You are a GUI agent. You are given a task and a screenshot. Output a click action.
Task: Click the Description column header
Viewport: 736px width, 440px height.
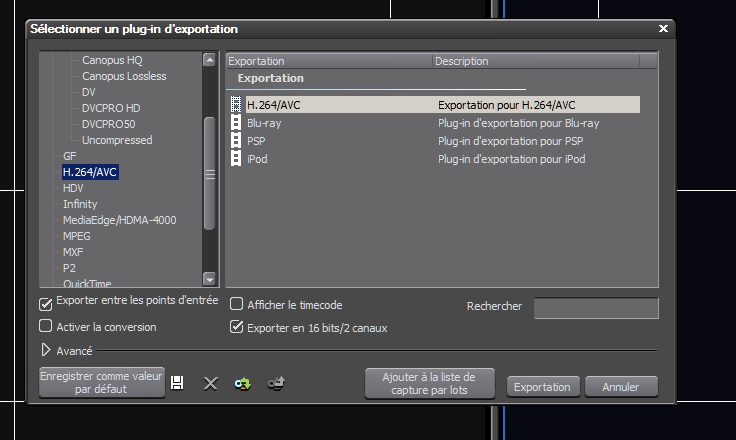point(536,61)
